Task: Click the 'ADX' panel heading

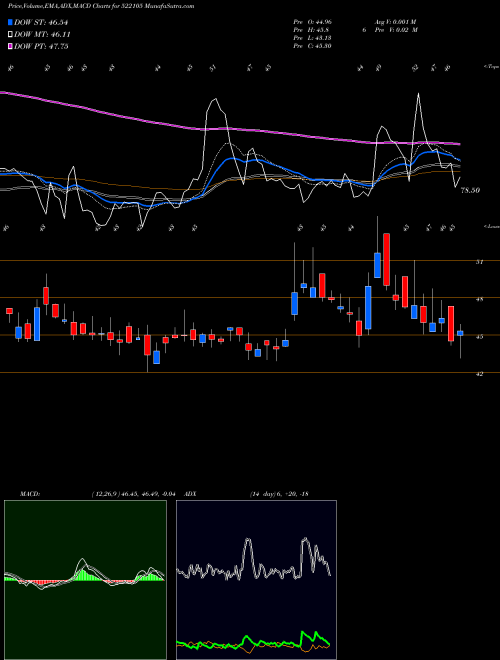Action: pos(190,494)
